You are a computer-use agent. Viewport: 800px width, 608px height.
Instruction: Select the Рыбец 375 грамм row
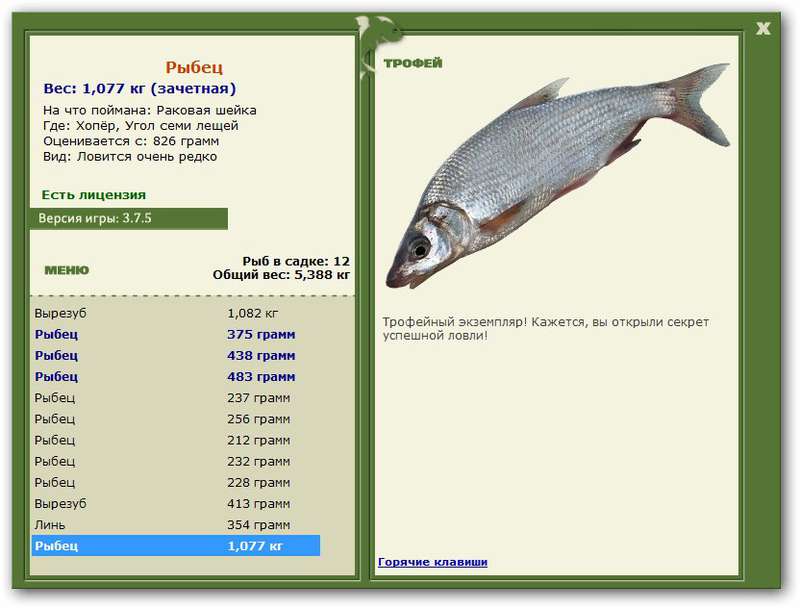click(x=176, y=335)
